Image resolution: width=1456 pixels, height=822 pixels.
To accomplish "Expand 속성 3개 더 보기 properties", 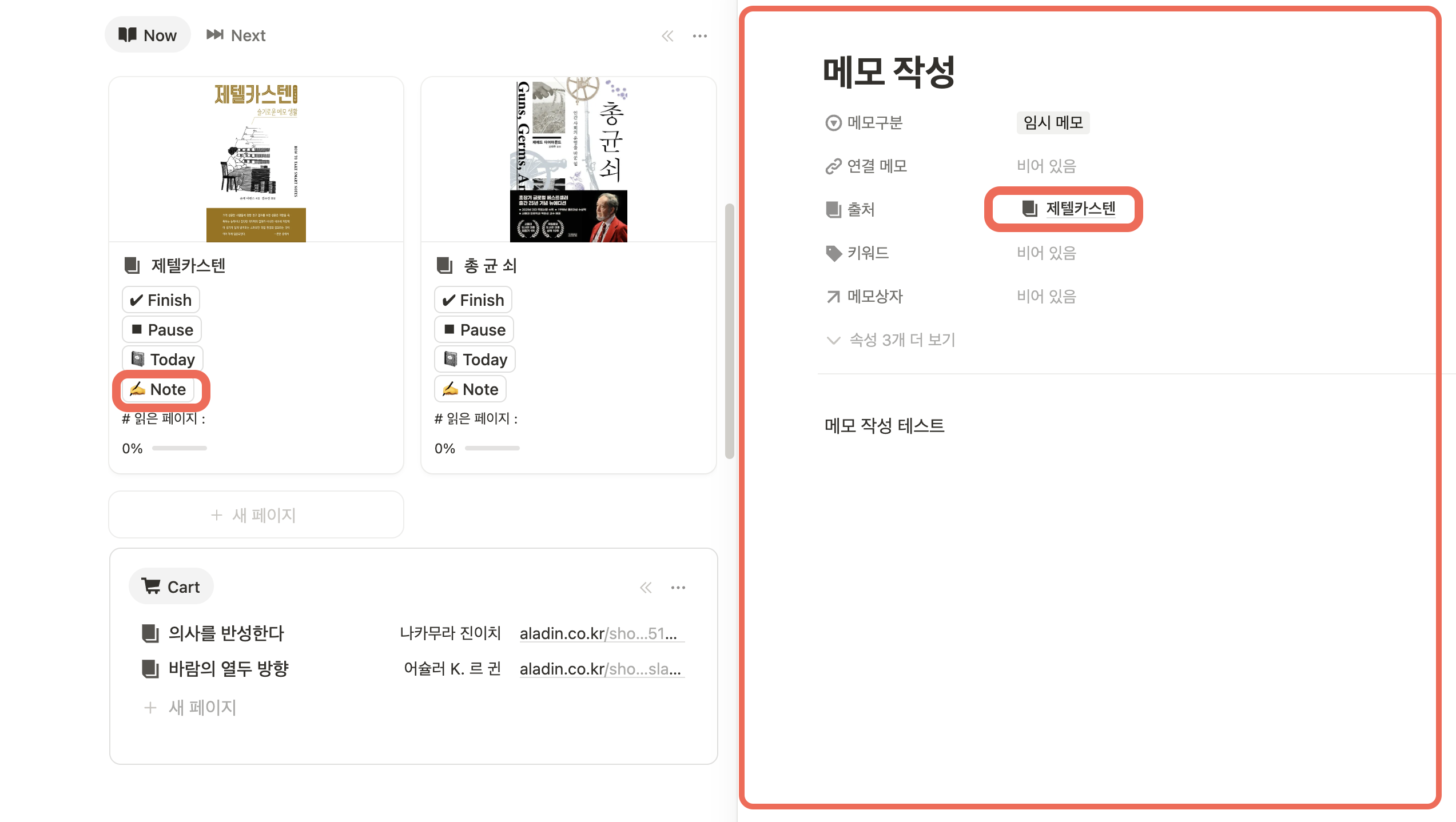I will click(x=891, y=340).
